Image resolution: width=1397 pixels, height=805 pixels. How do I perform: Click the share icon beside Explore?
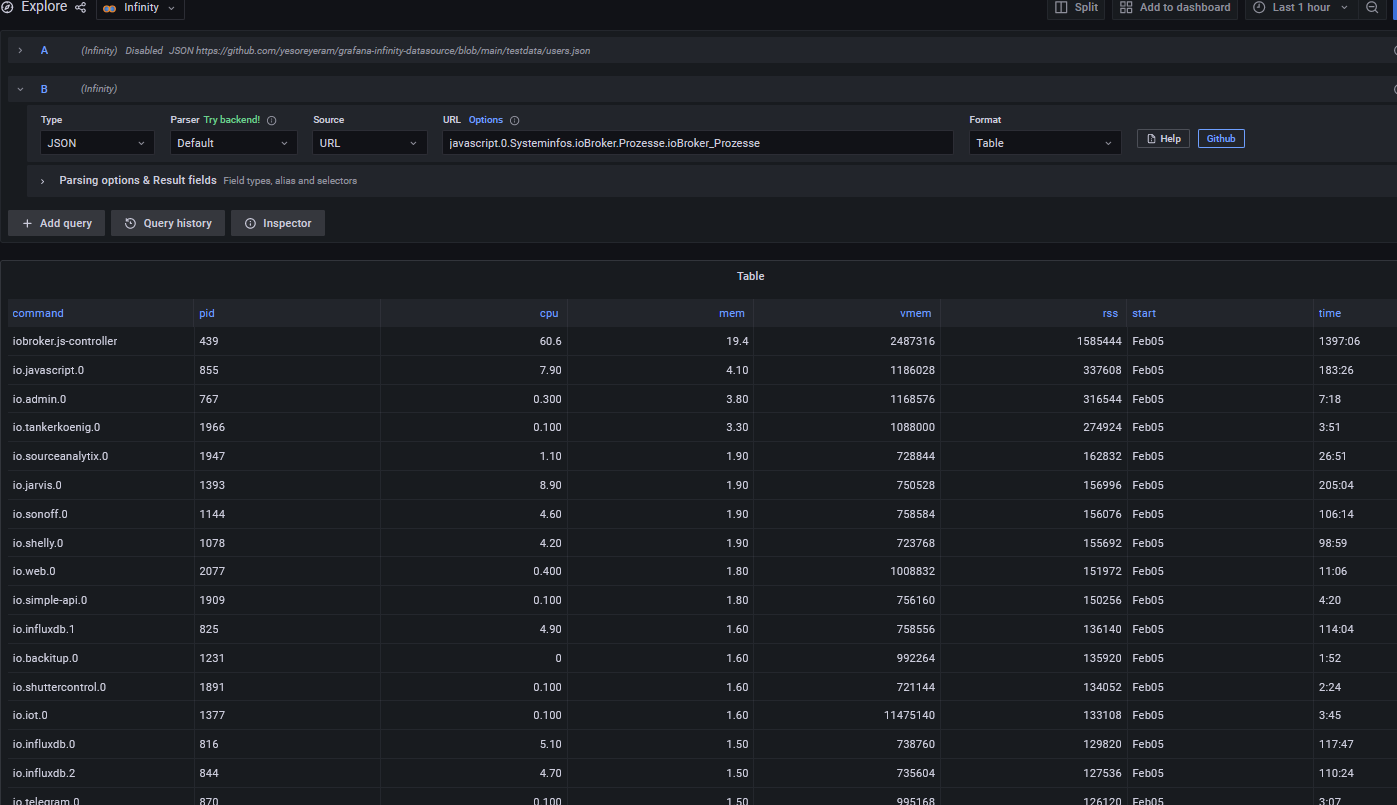(x=81, y=7)
